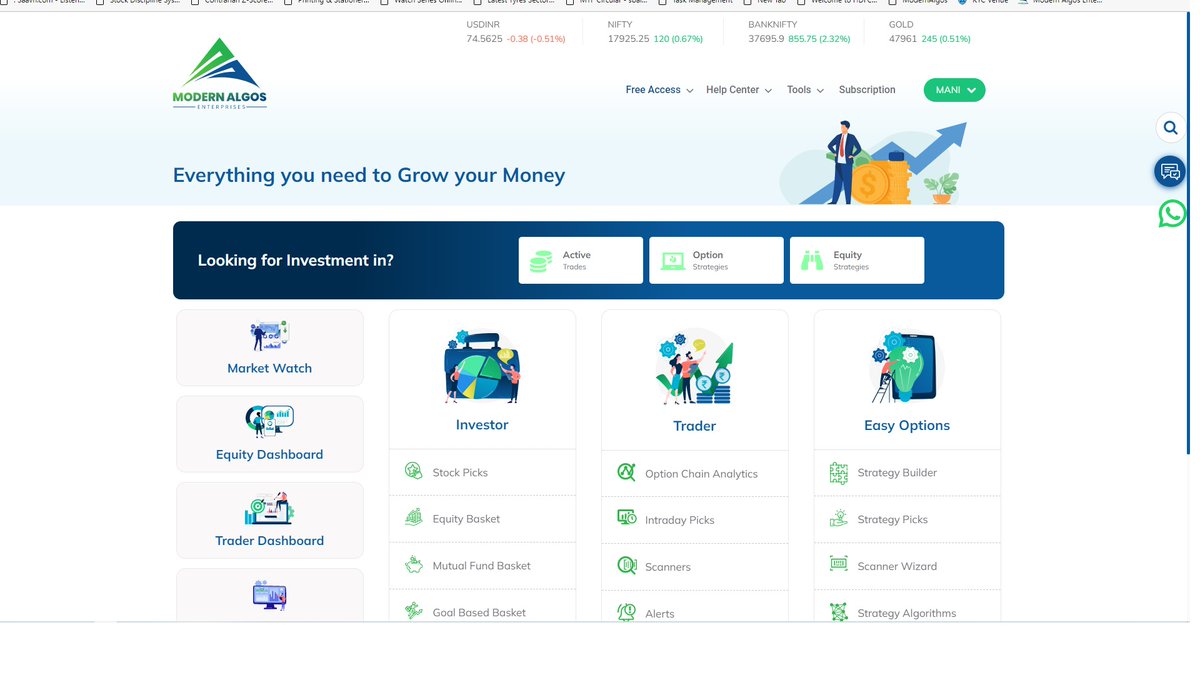1200x675 pixels.
Task: Click the NIFTY ticker value 17925.25
Action: [x=628, y=39]
